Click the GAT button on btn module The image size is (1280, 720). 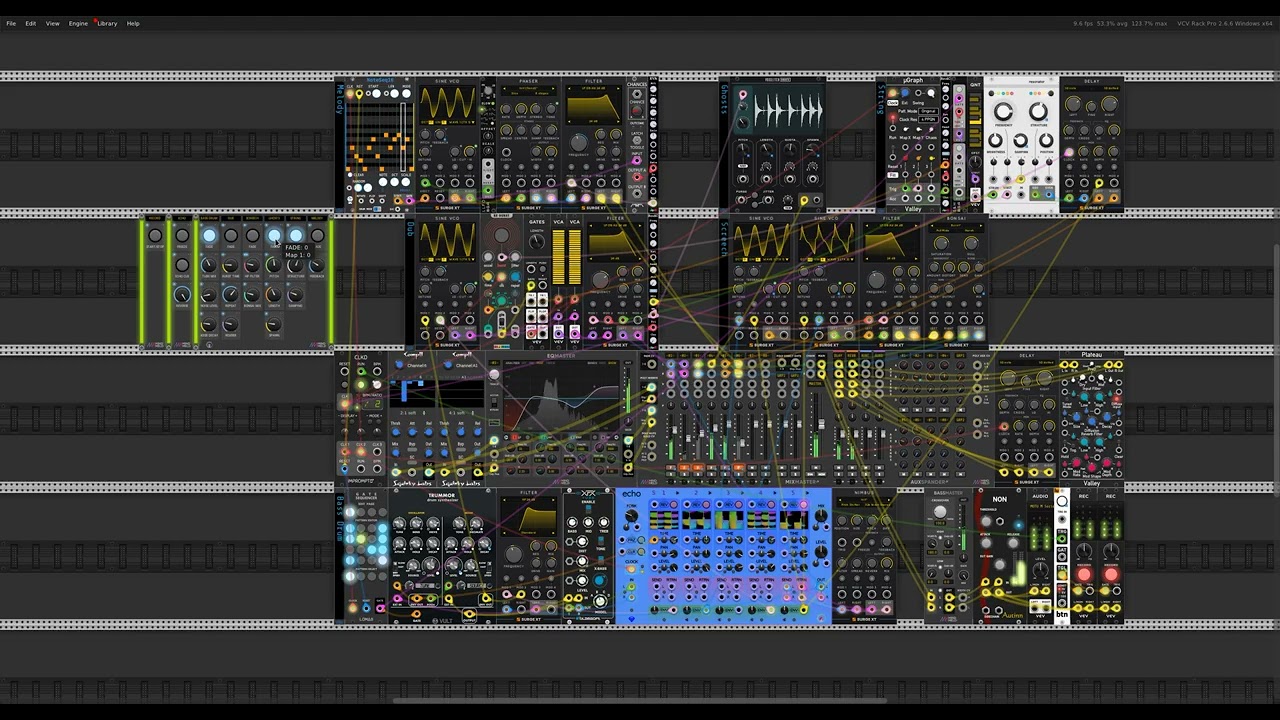1062,555
